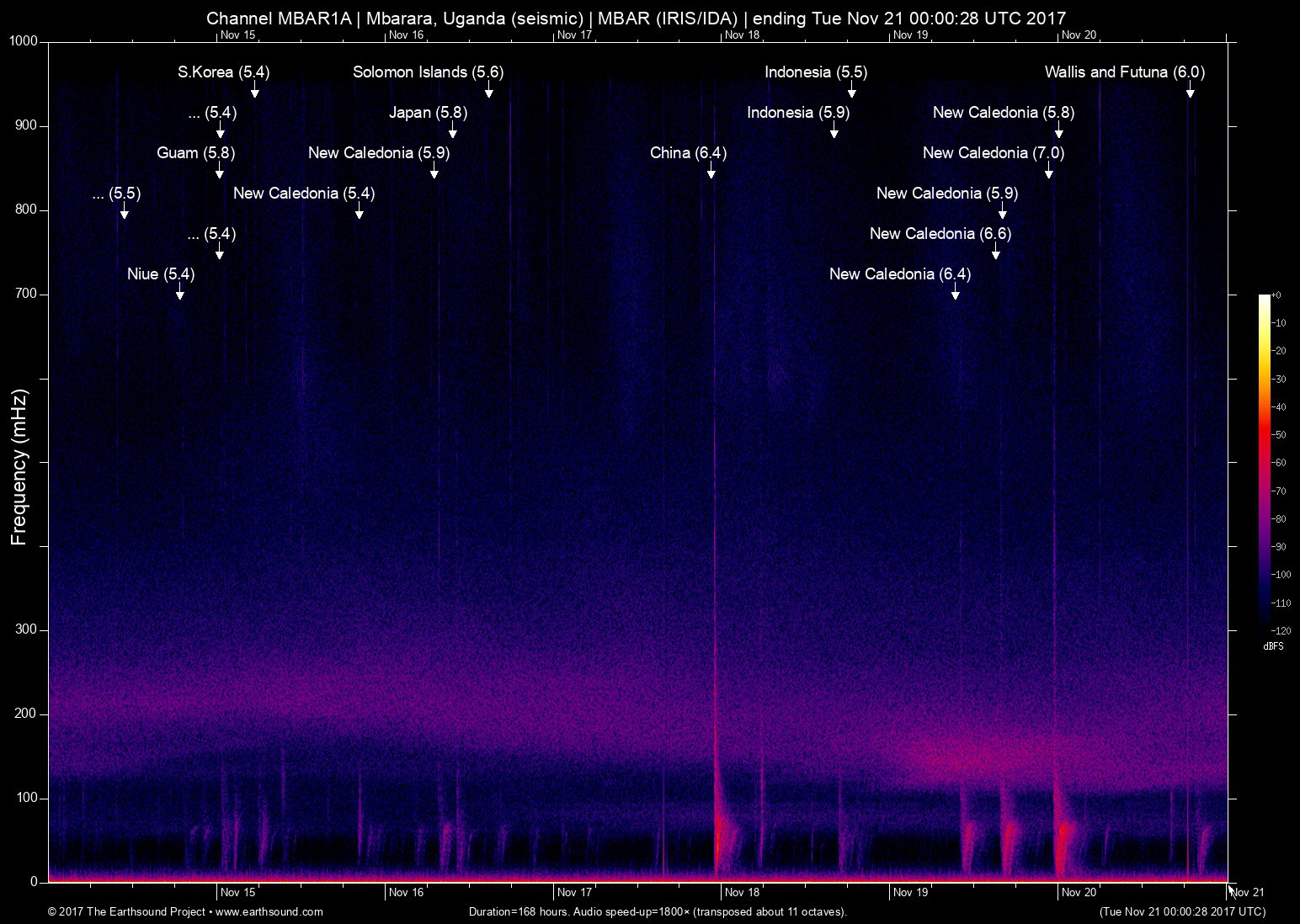Select the arrow under New Caledonia (7.0)
Viewport: 1300px width, 924px height.
[1049, 171]
